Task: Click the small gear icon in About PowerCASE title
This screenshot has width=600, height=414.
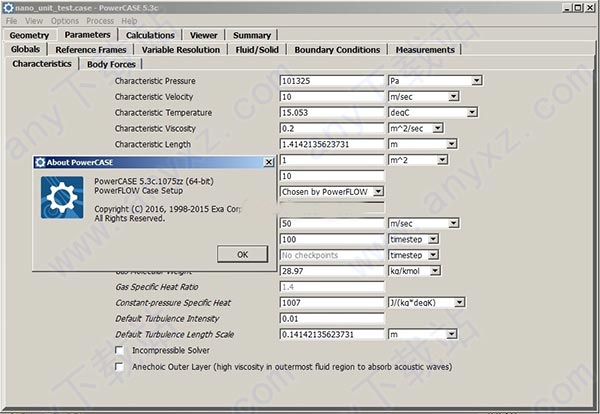Action: click(40, 162)
